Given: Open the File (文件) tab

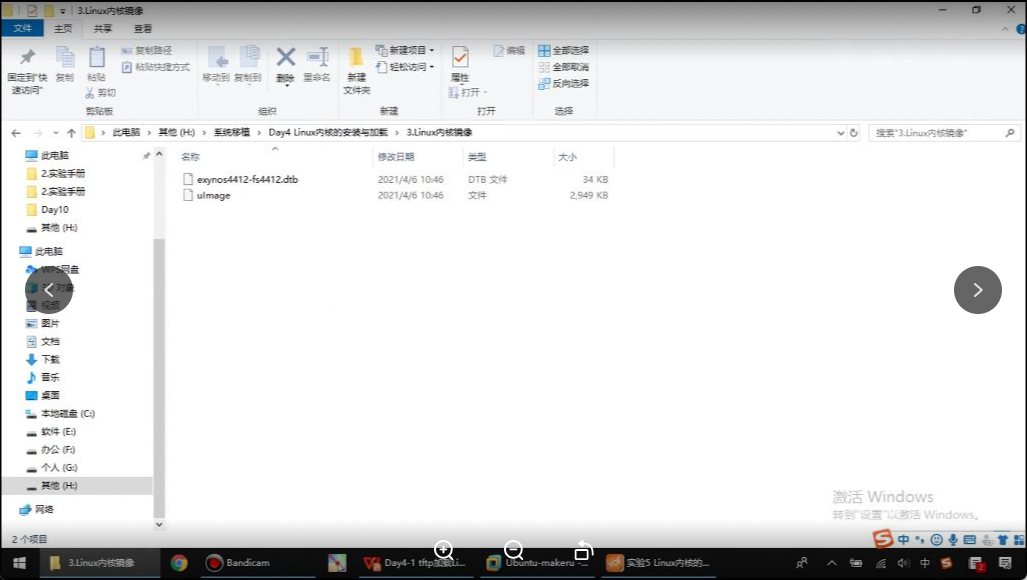Looking at the screenshot, I should pos(22,28).
